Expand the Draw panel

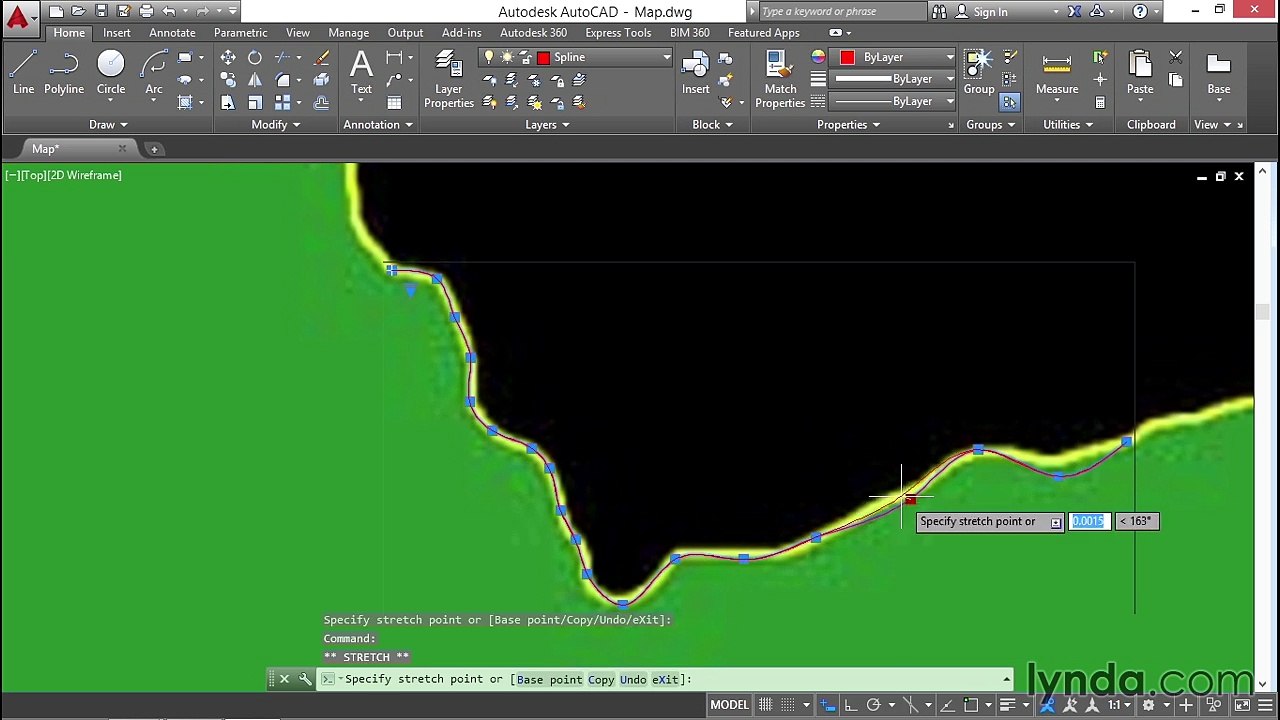[x=108, y=125]
